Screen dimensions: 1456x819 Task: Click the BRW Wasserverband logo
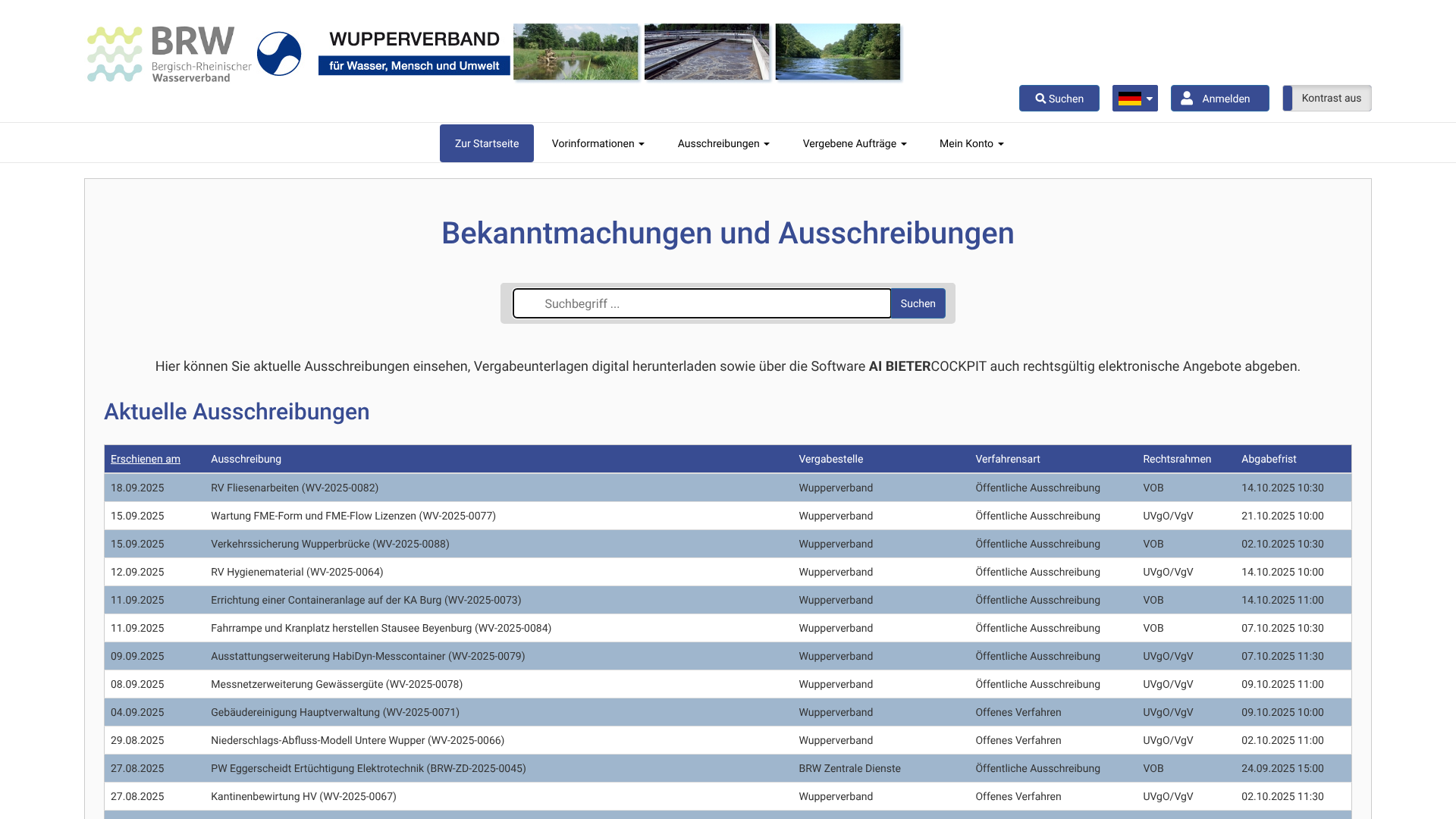(168, 54)
